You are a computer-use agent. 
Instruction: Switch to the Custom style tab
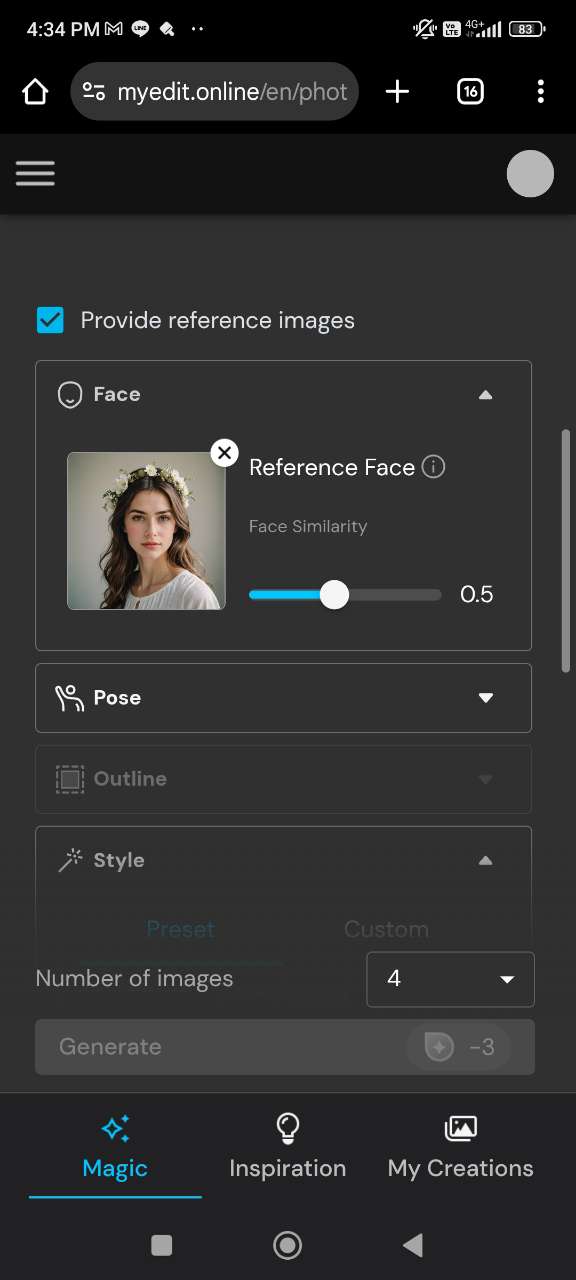coord(386,929)
